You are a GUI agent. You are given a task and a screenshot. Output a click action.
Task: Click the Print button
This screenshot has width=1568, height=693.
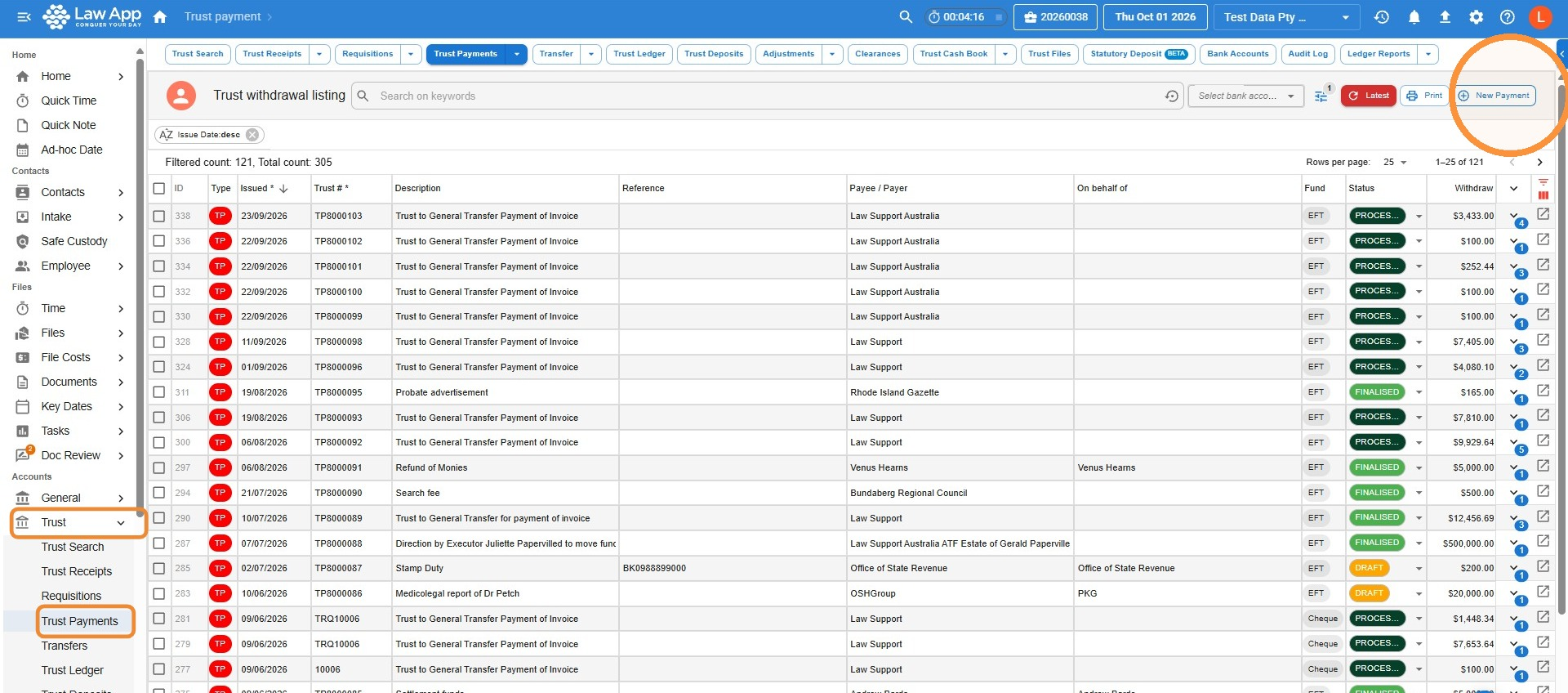pyautogui.click(x=1424, y=96)
